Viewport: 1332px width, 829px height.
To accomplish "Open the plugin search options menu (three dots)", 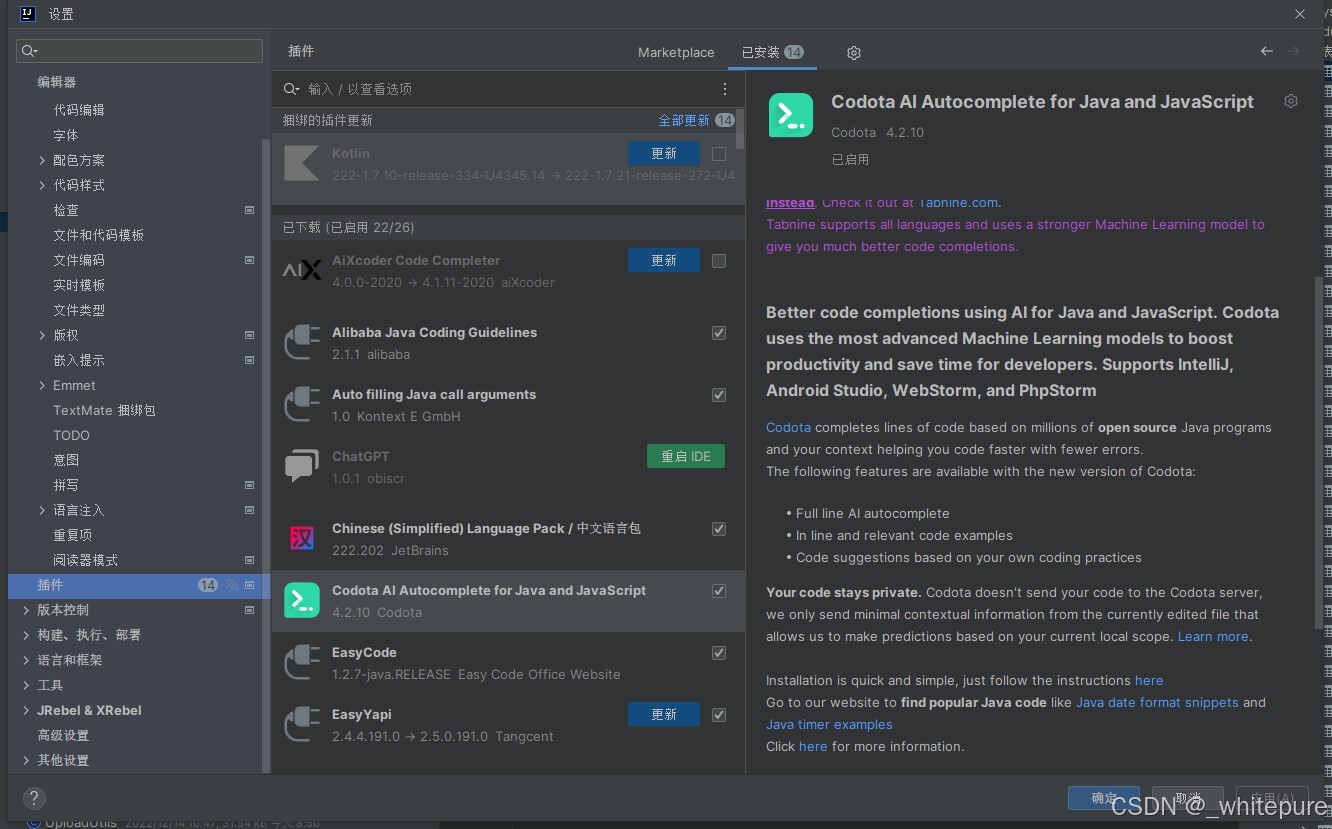I will (725, 89).
